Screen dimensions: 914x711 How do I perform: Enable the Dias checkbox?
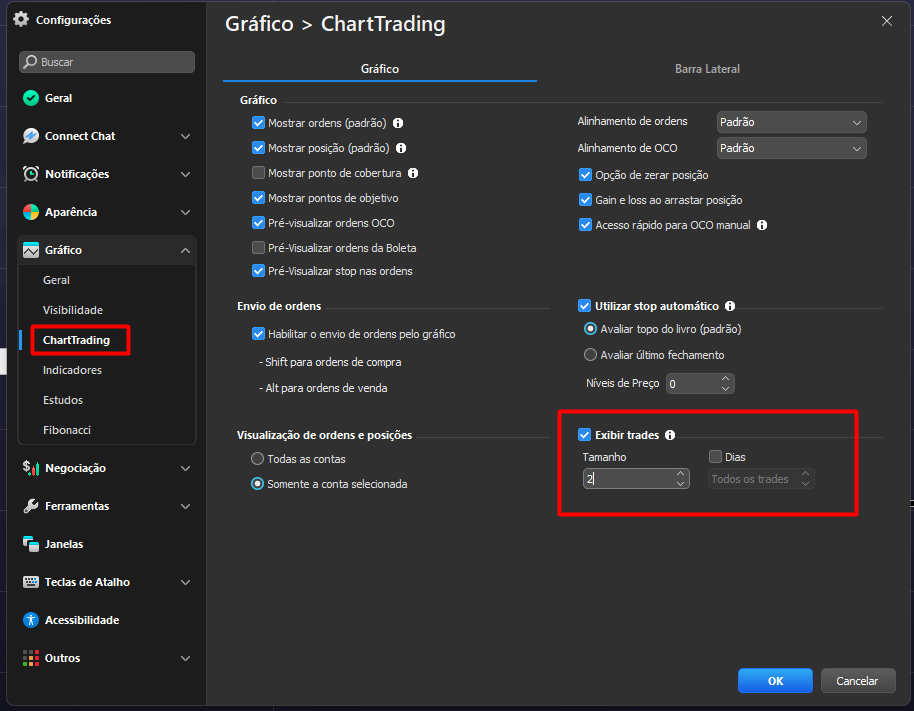[715, 457]
